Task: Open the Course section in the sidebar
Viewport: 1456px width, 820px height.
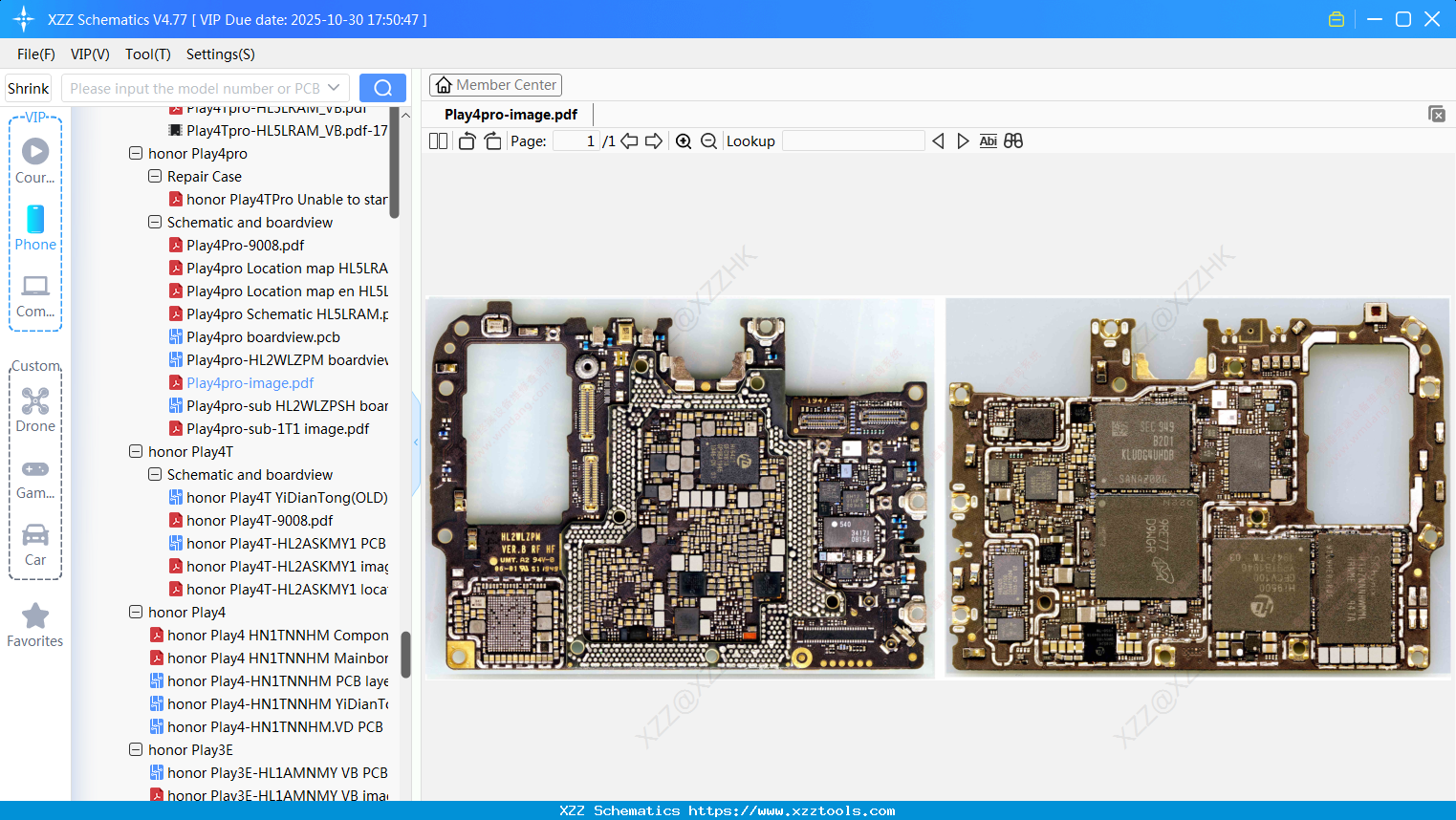Action: click(x=35, y=161)
